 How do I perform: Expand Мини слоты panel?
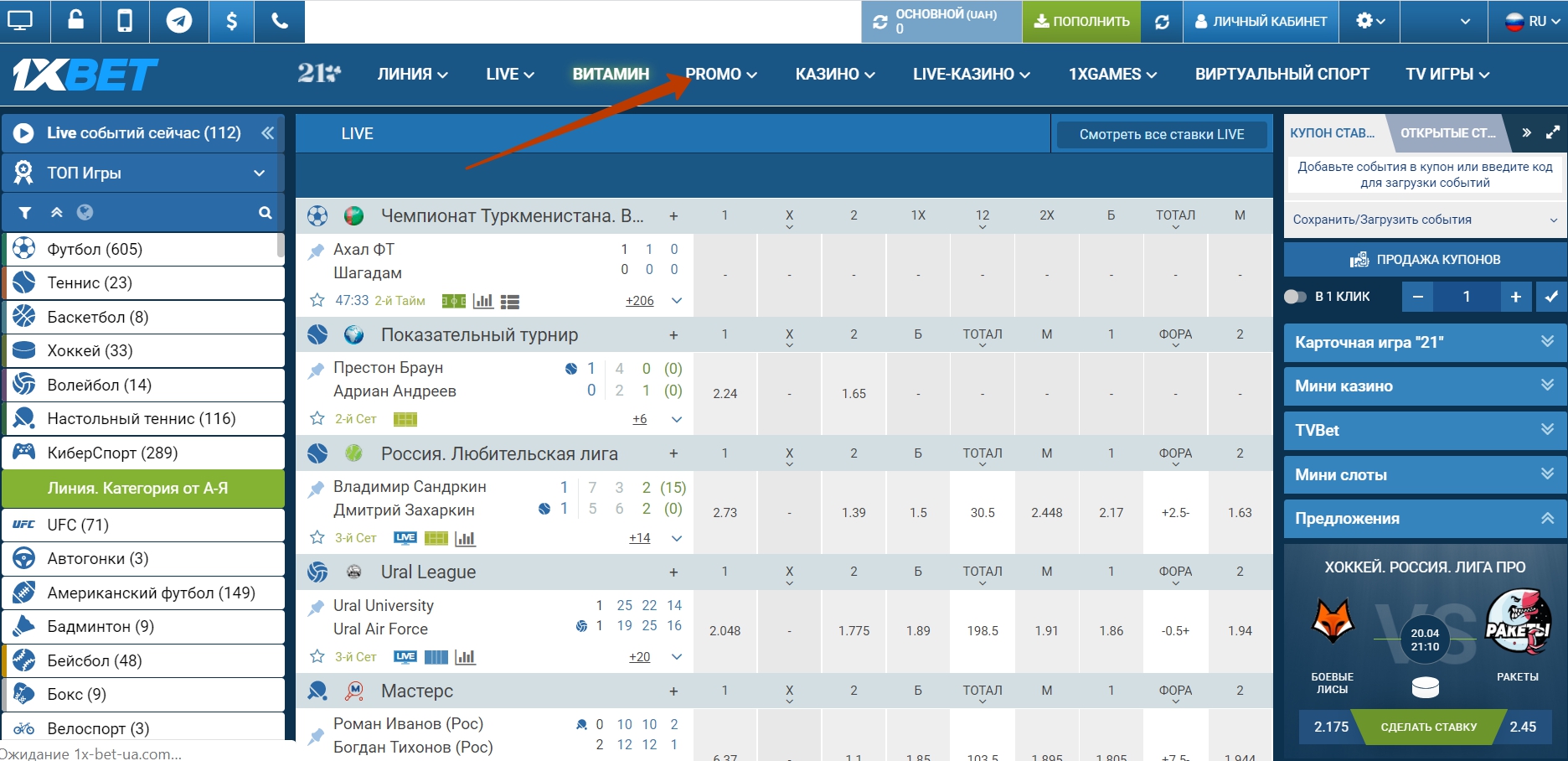[1425, 474]
